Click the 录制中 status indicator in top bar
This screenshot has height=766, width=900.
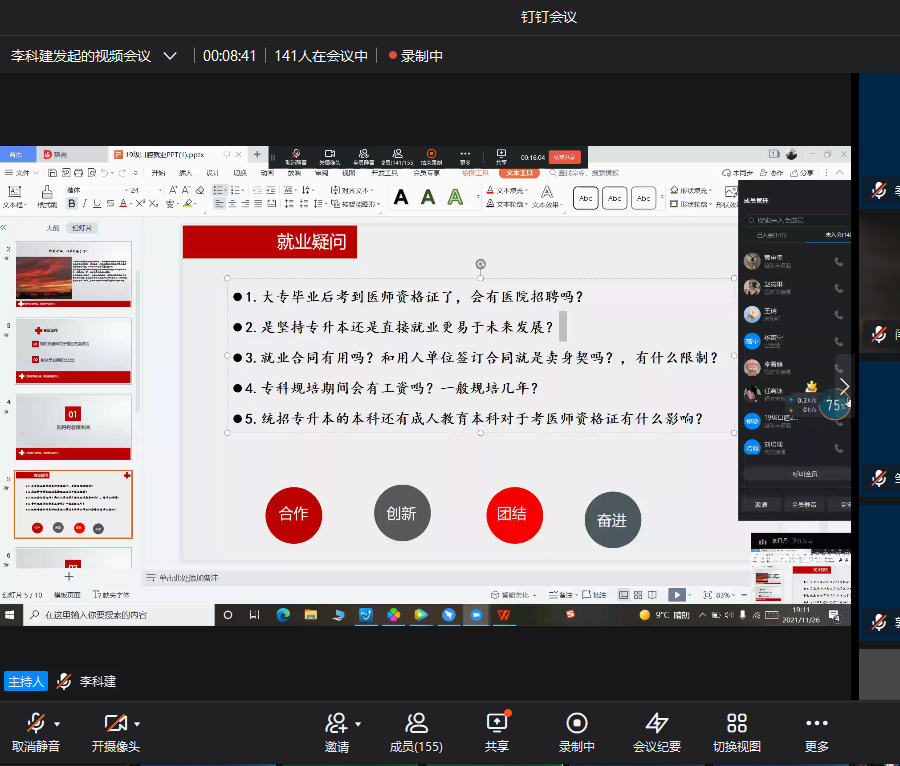click(416, 56)
